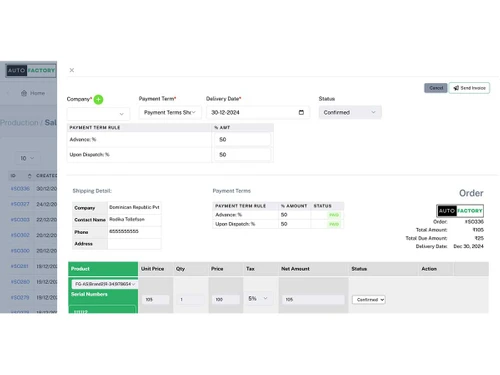Click the Cancel button
This screenshot has width=500, height=375.
pyautogui.click(x=436, y=88)
